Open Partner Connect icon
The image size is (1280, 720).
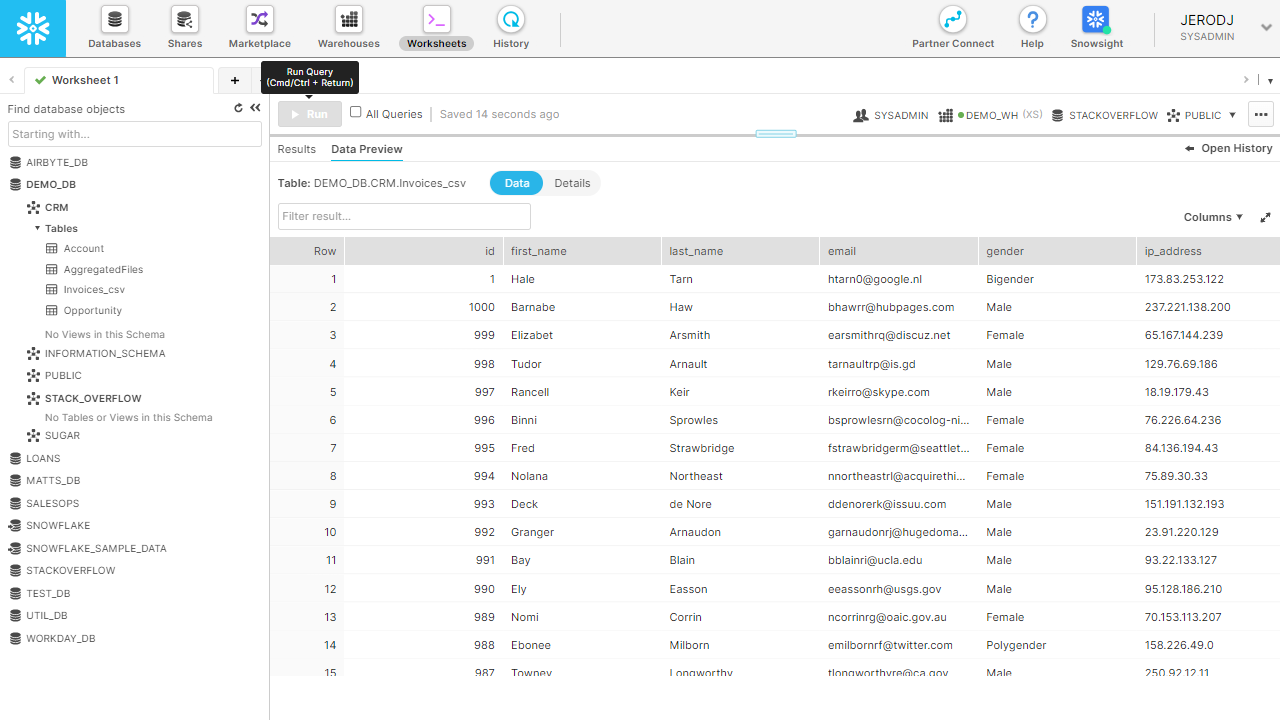tap(953, 20)
